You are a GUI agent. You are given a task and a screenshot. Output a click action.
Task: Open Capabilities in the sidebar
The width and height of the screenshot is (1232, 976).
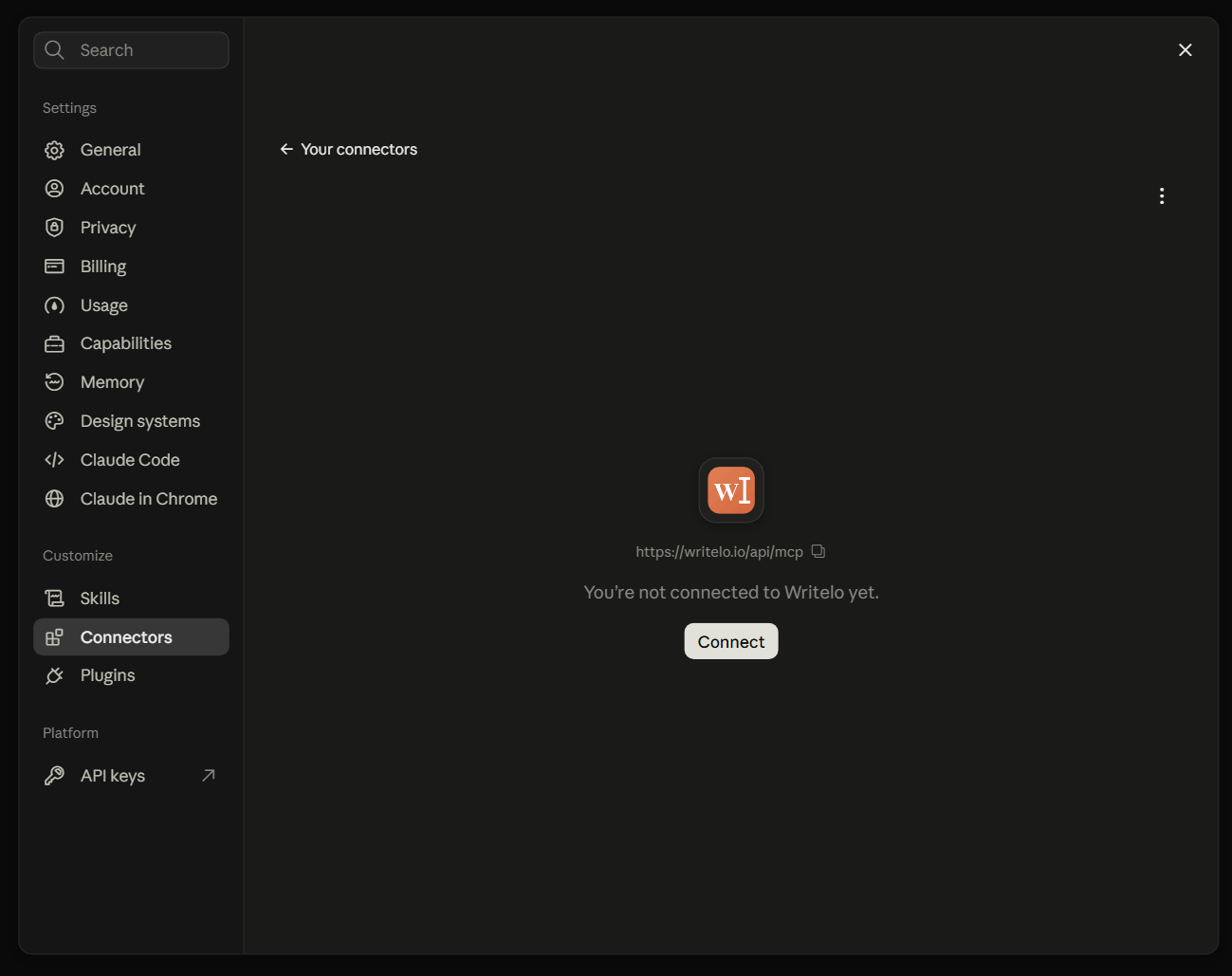pyautogui.click(x=131, y=343)
